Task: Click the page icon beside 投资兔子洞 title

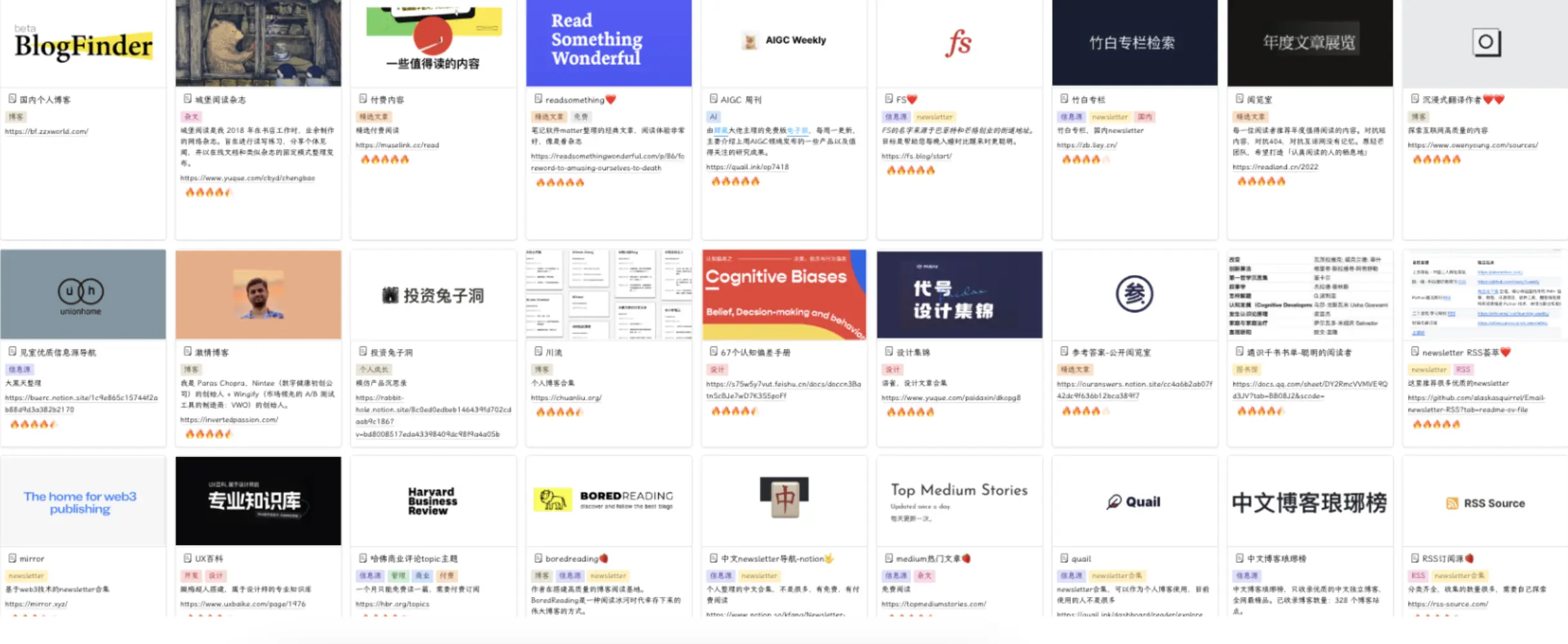Action: click(363, 352)
